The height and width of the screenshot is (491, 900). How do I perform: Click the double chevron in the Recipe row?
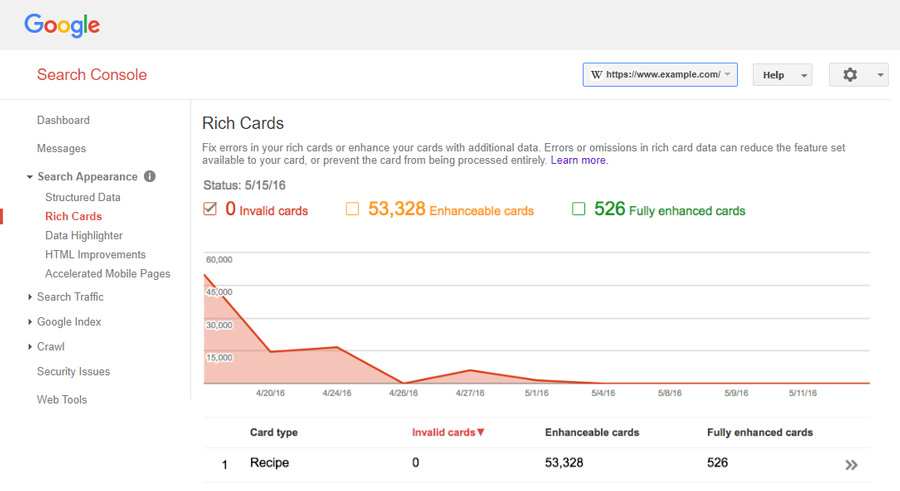pyautogui.click(x=851, y=465)
